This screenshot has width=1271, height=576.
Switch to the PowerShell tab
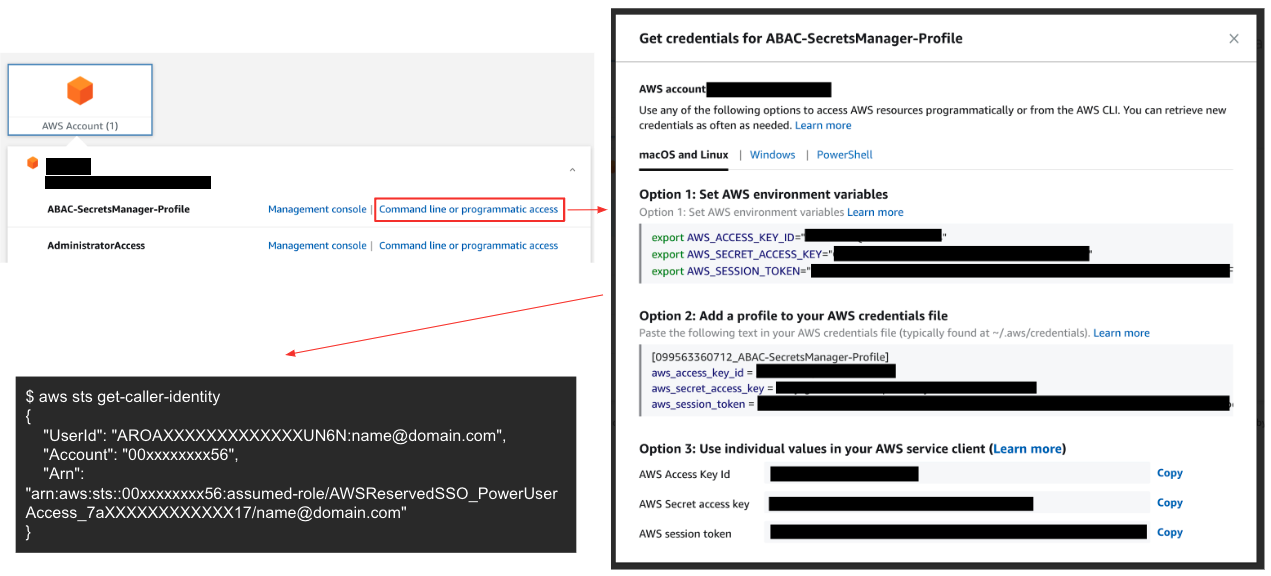845,155
